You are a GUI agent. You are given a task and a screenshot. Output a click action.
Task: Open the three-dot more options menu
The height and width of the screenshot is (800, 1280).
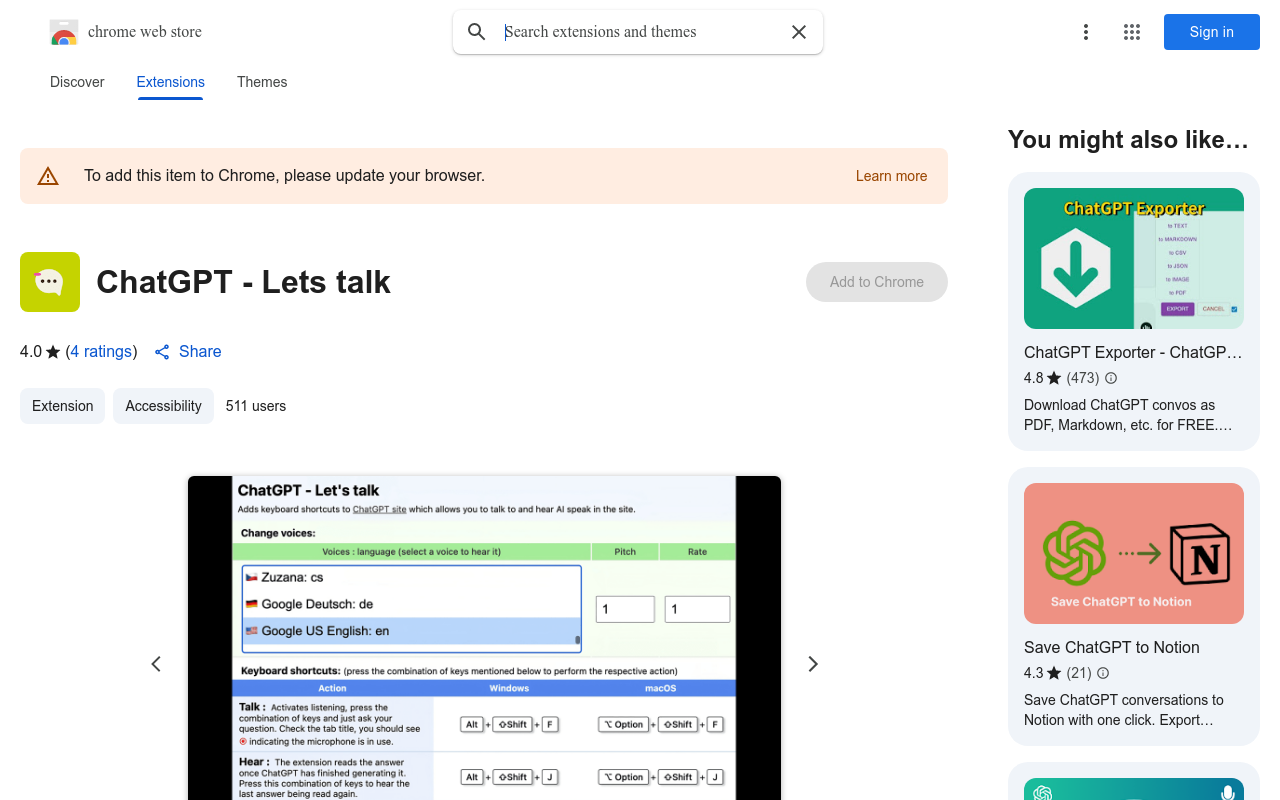[1086, 32]
